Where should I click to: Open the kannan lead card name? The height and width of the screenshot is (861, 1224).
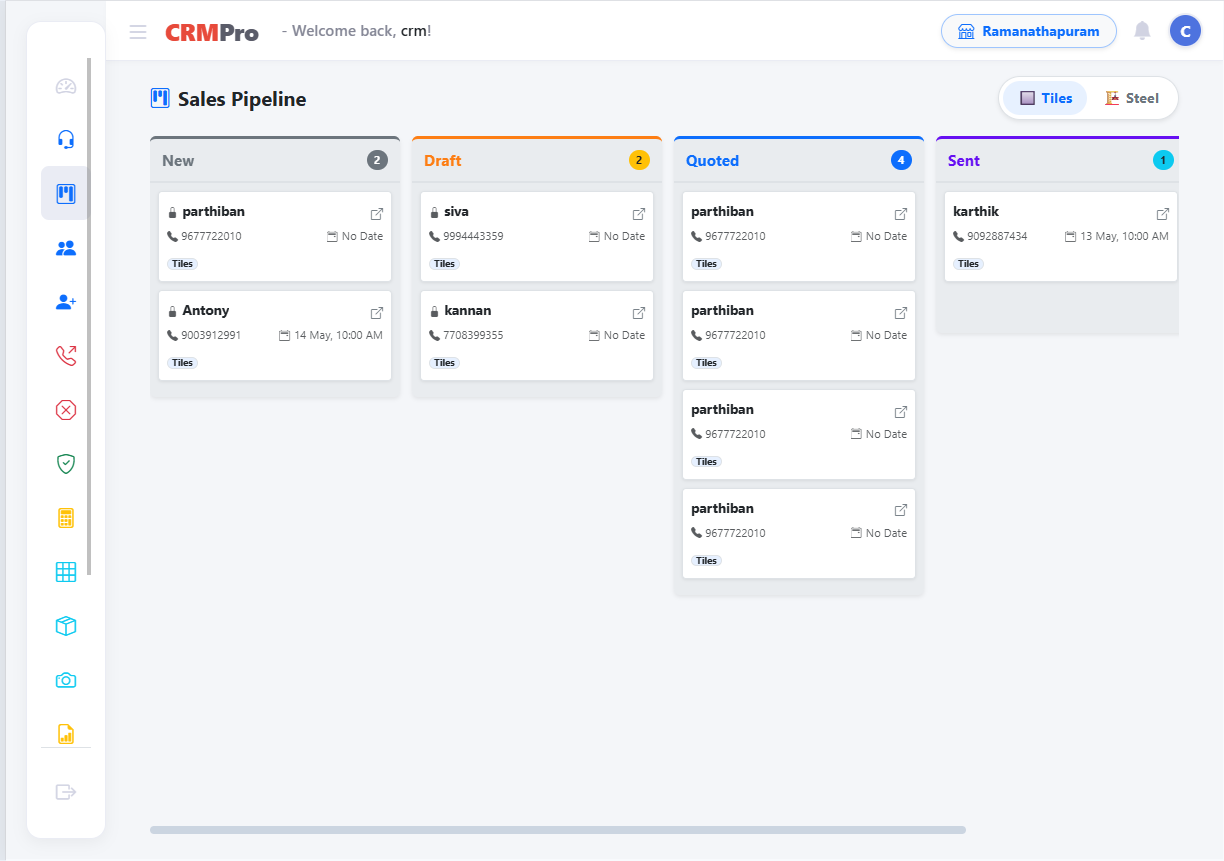point(468,311)
